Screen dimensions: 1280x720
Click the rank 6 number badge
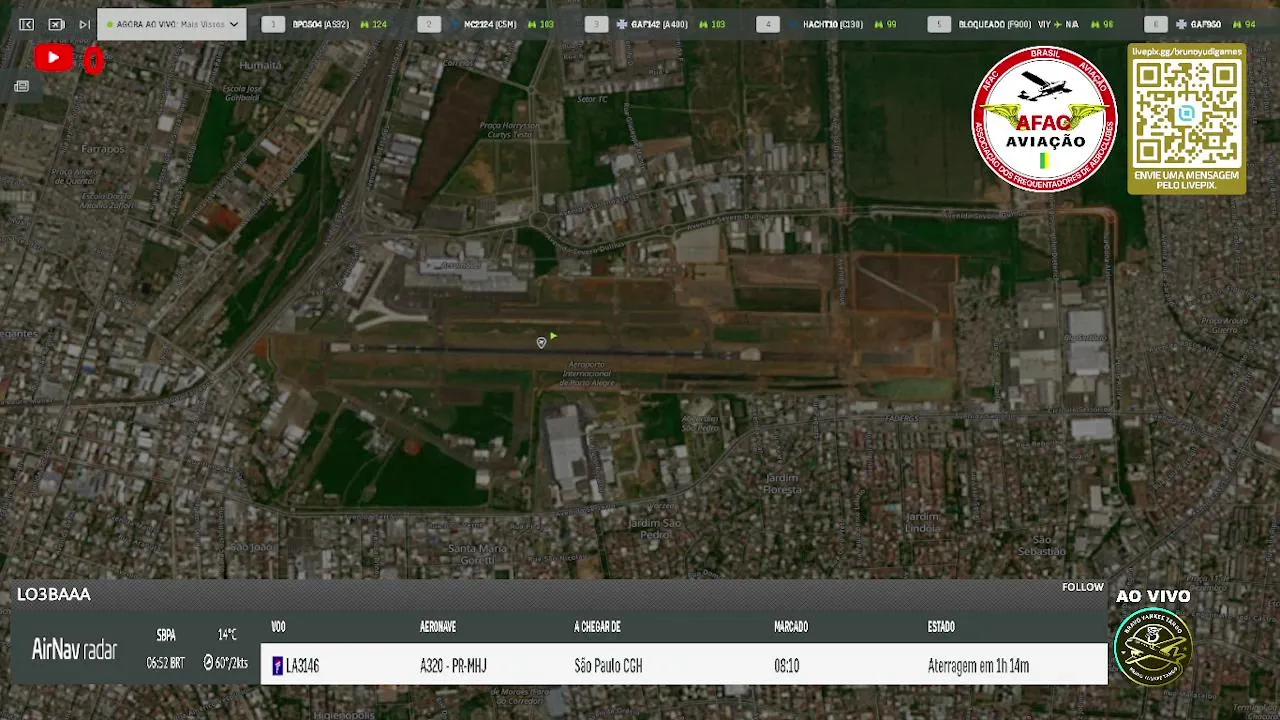(x=1155, y=24)
